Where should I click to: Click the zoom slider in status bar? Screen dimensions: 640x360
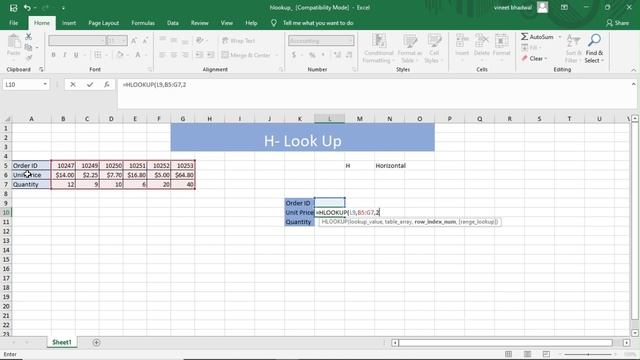(588, 354)
